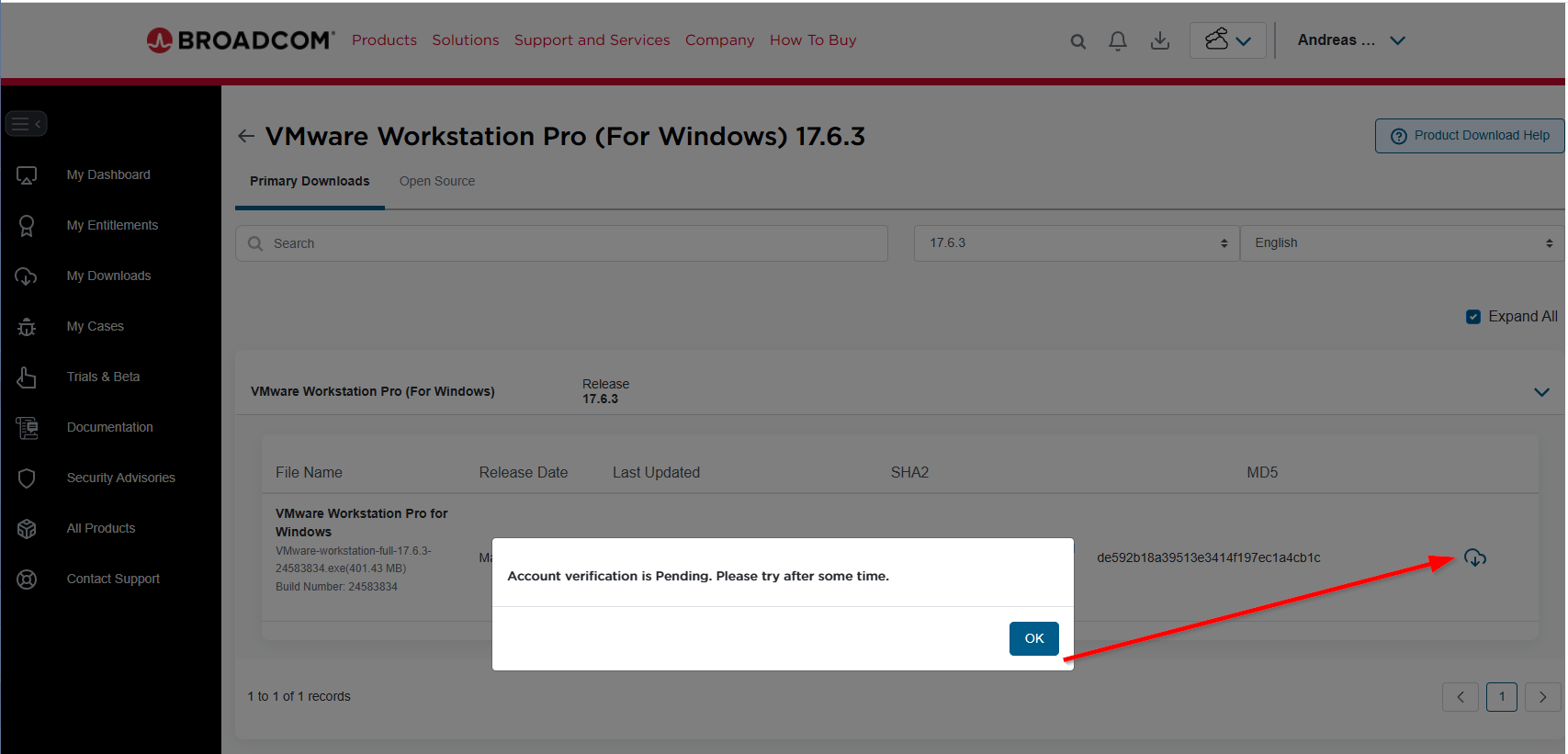Click the Build Number: 24583834 text
Viewport: 1568px width, 754px height.
(x=336, y=587)
